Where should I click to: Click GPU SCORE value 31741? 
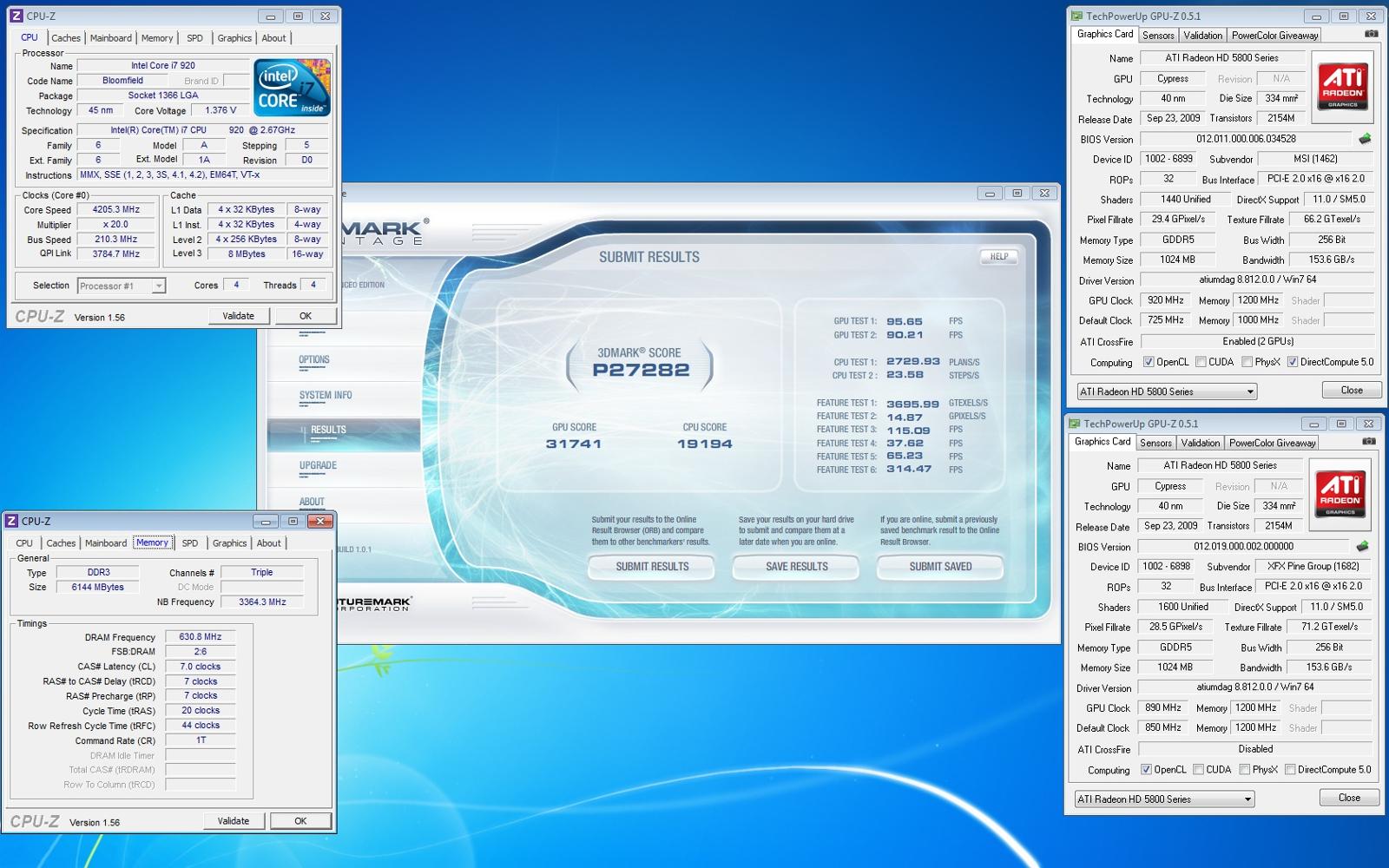coord(574,444)
